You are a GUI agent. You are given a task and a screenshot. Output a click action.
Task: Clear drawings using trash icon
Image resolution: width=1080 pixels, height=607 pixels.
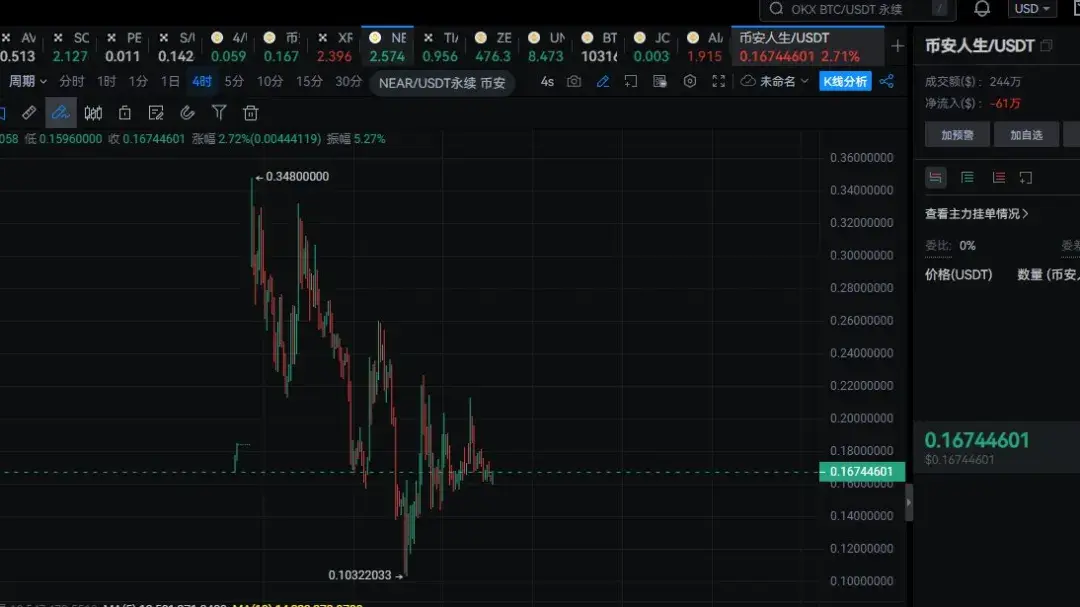click(250, 113)
